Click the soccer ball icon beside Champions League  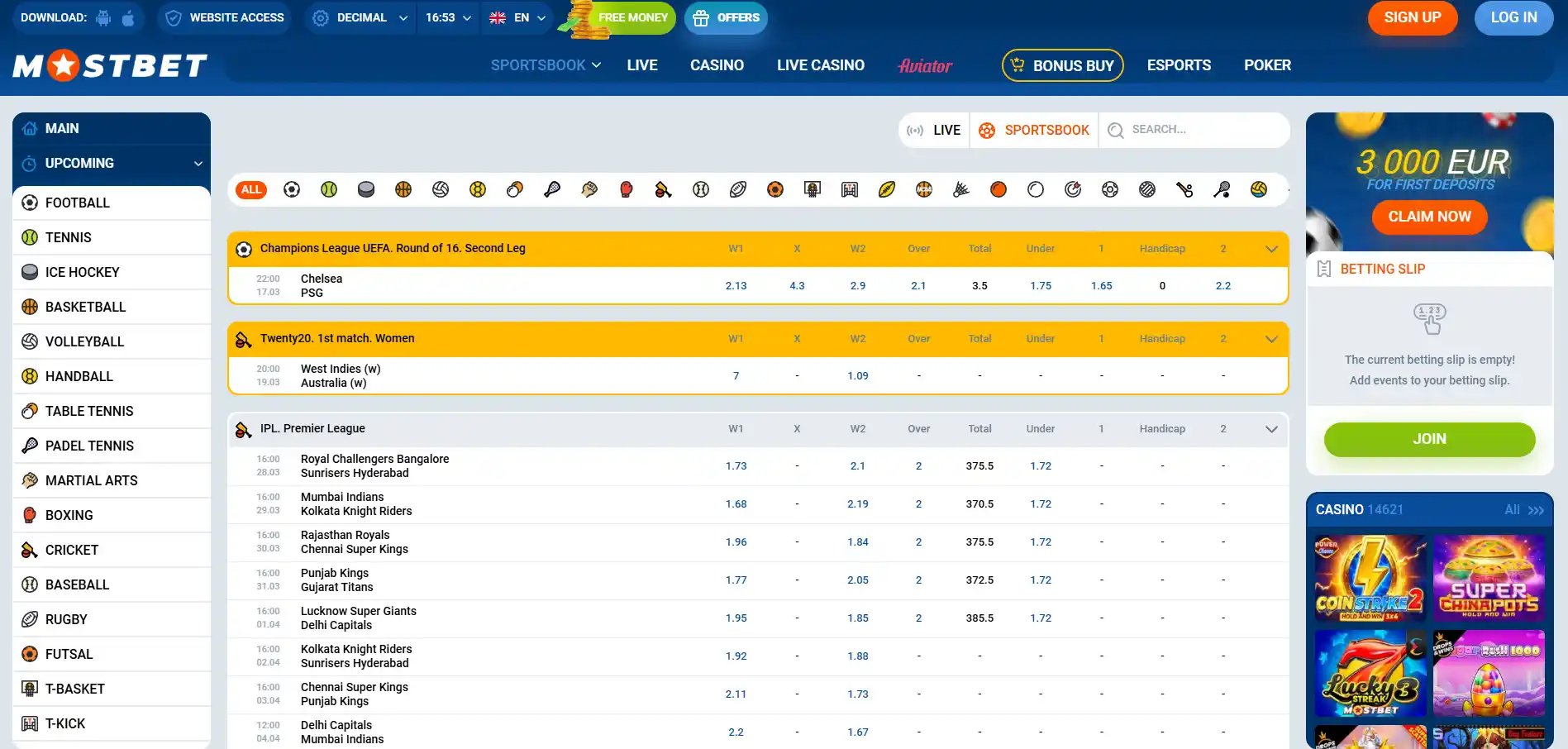click(244, 249)
